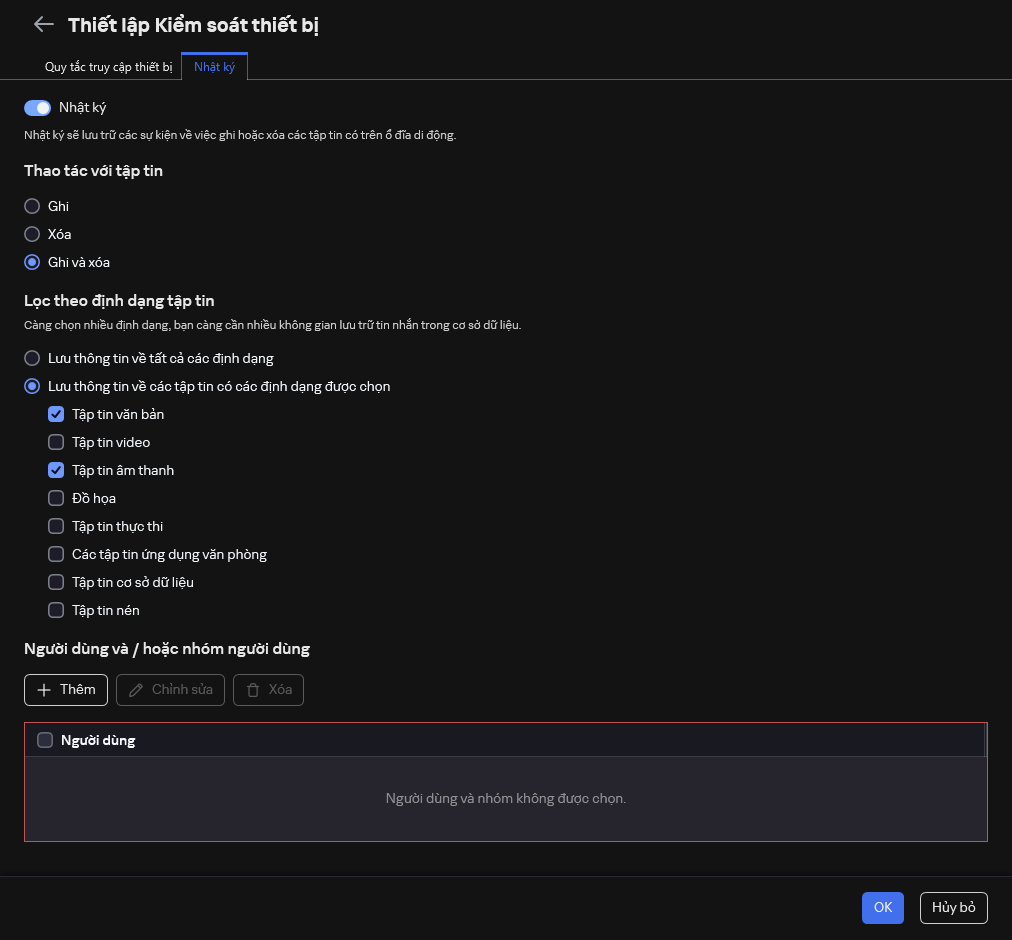Toggle the Nhật ký switch off

pos(38,108)
